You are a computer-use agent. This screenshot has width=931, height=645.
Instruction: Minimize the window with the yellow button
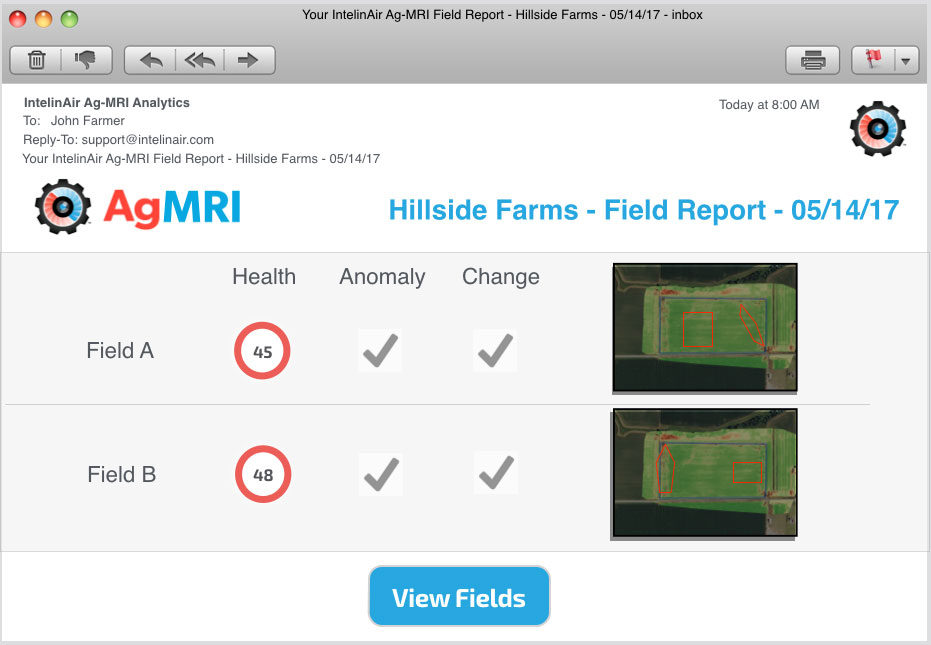coord(44,19)
